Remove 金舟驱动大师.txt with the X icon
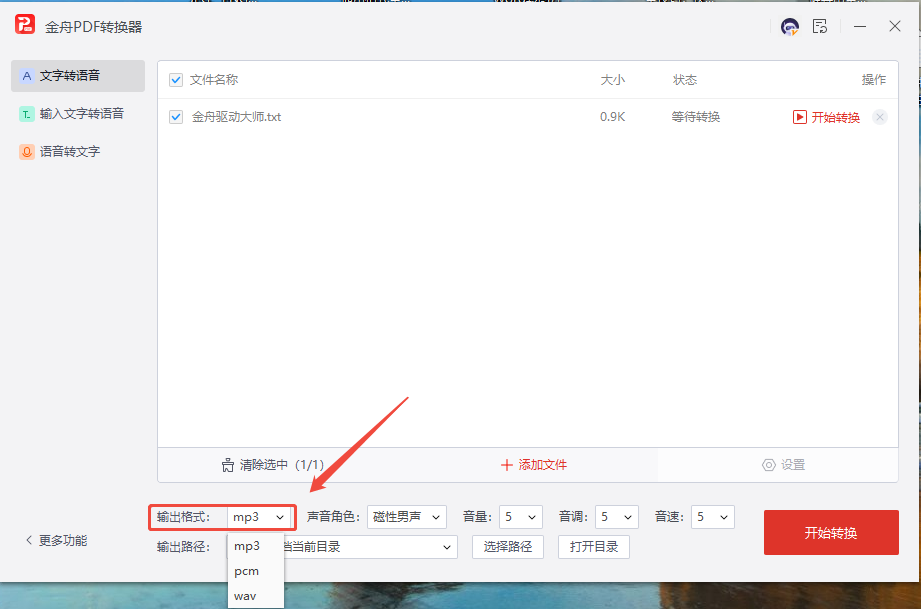 coord(879,117)
